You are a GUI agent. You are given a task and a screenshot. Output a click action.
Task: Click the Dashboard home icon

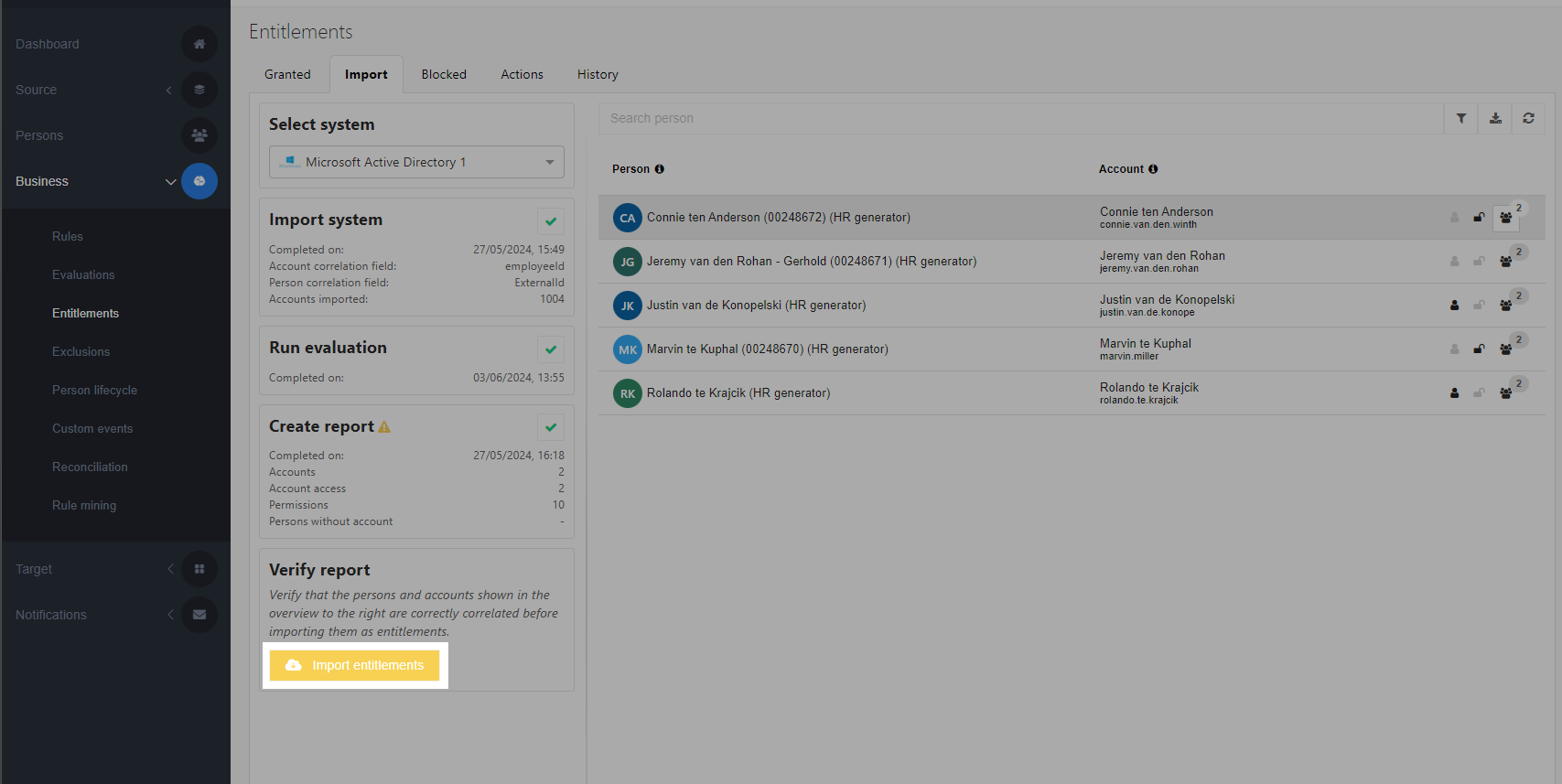click(199, 44)
